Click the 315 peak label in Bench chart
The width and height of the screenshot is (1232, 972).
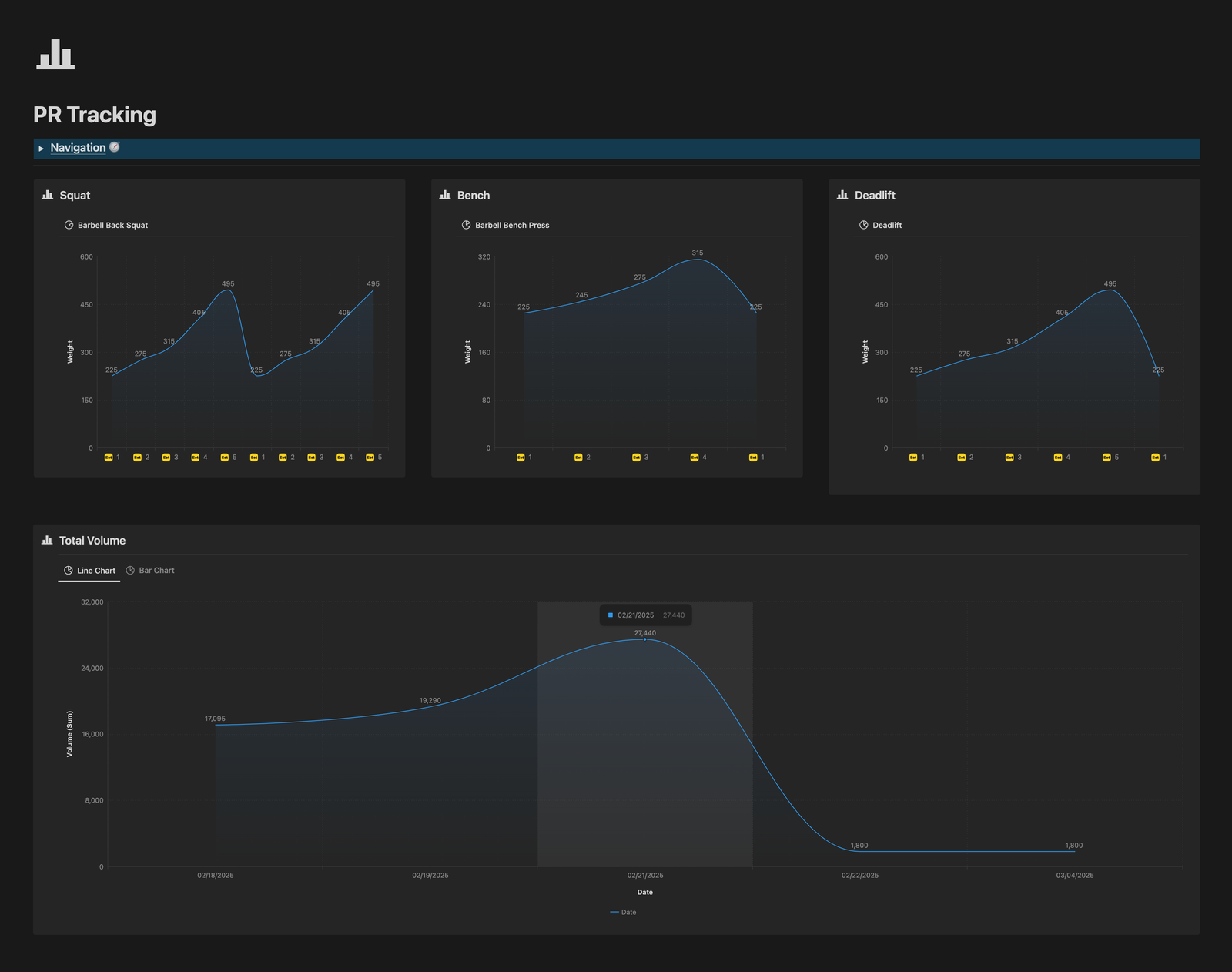click(697, 253)
